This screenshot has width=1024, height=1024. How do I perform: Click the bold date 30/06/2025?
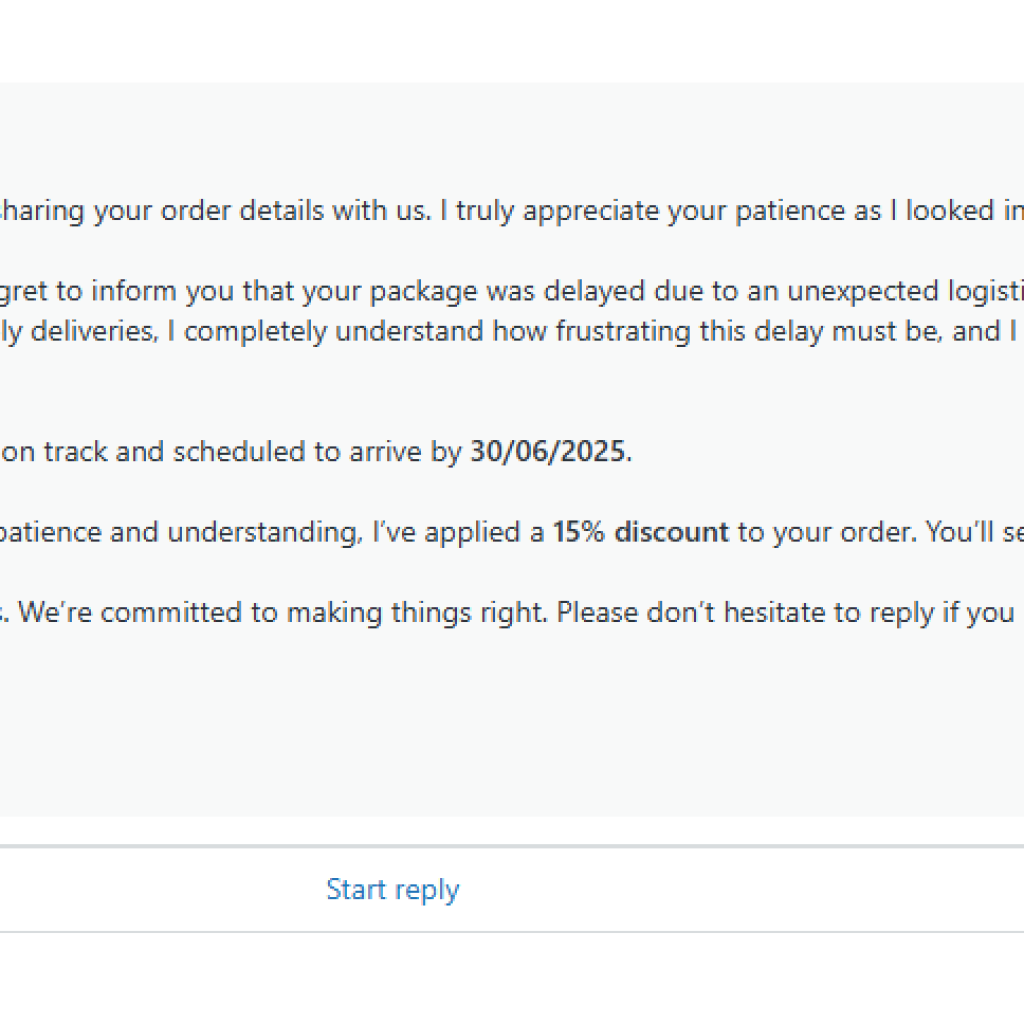point(549,452)
